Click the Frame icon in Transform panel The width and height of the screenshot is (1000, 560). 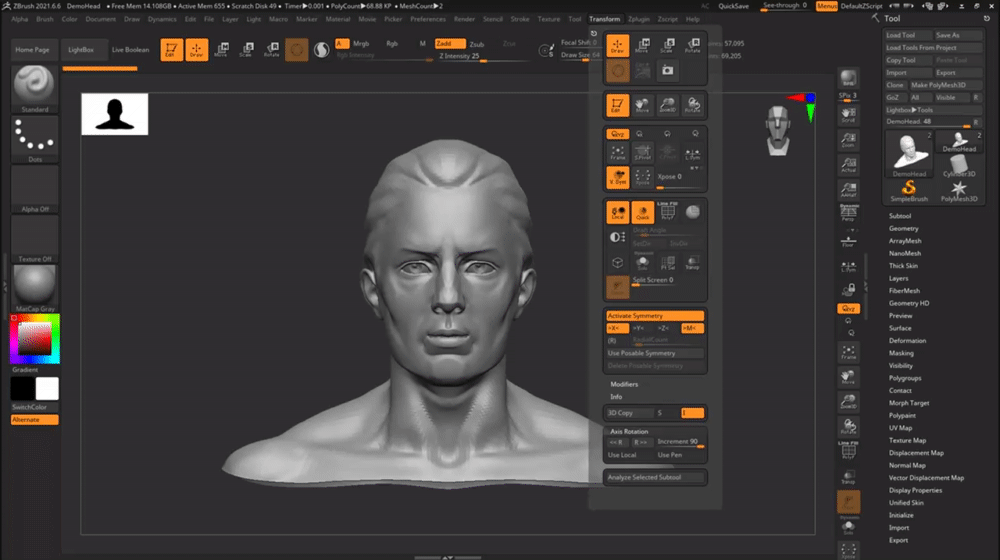(617, 152)
